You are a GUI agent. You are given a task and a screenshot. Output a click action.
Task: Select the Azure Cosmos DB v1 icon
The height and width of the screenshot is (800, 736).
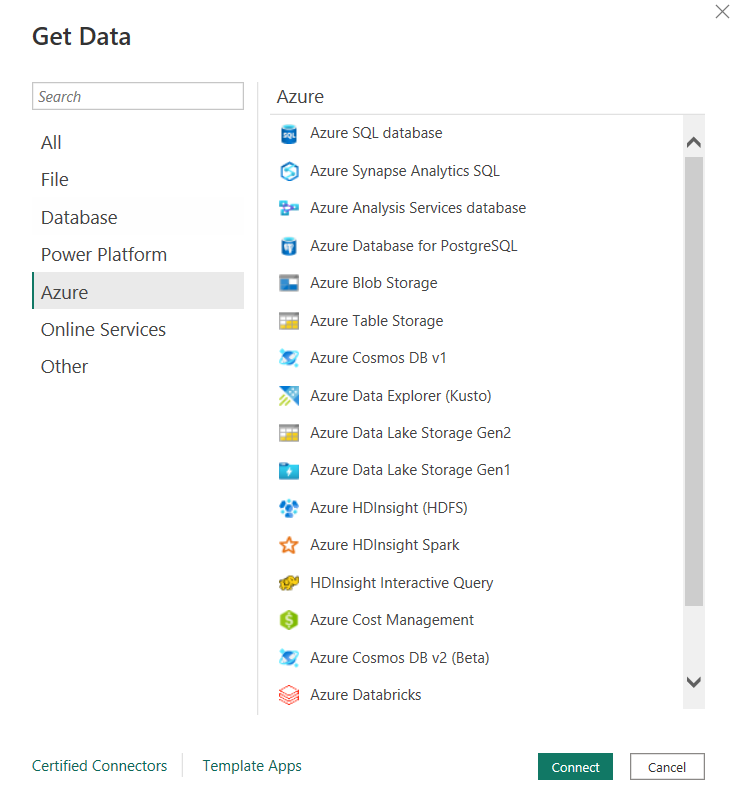(289, 358)
